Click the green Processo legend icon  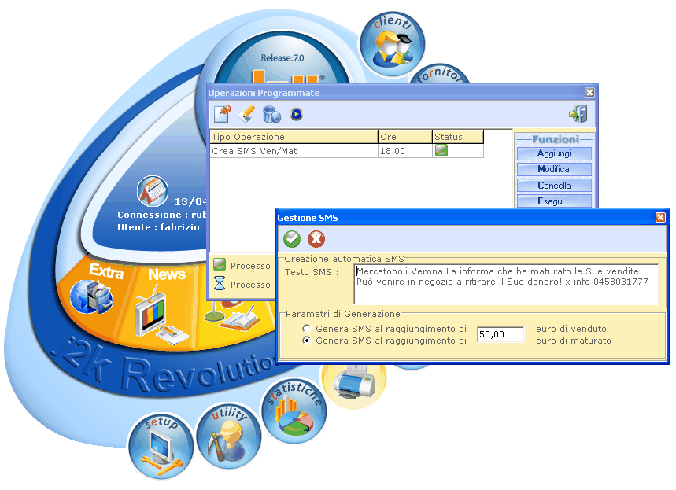click(x=219, y=265)
